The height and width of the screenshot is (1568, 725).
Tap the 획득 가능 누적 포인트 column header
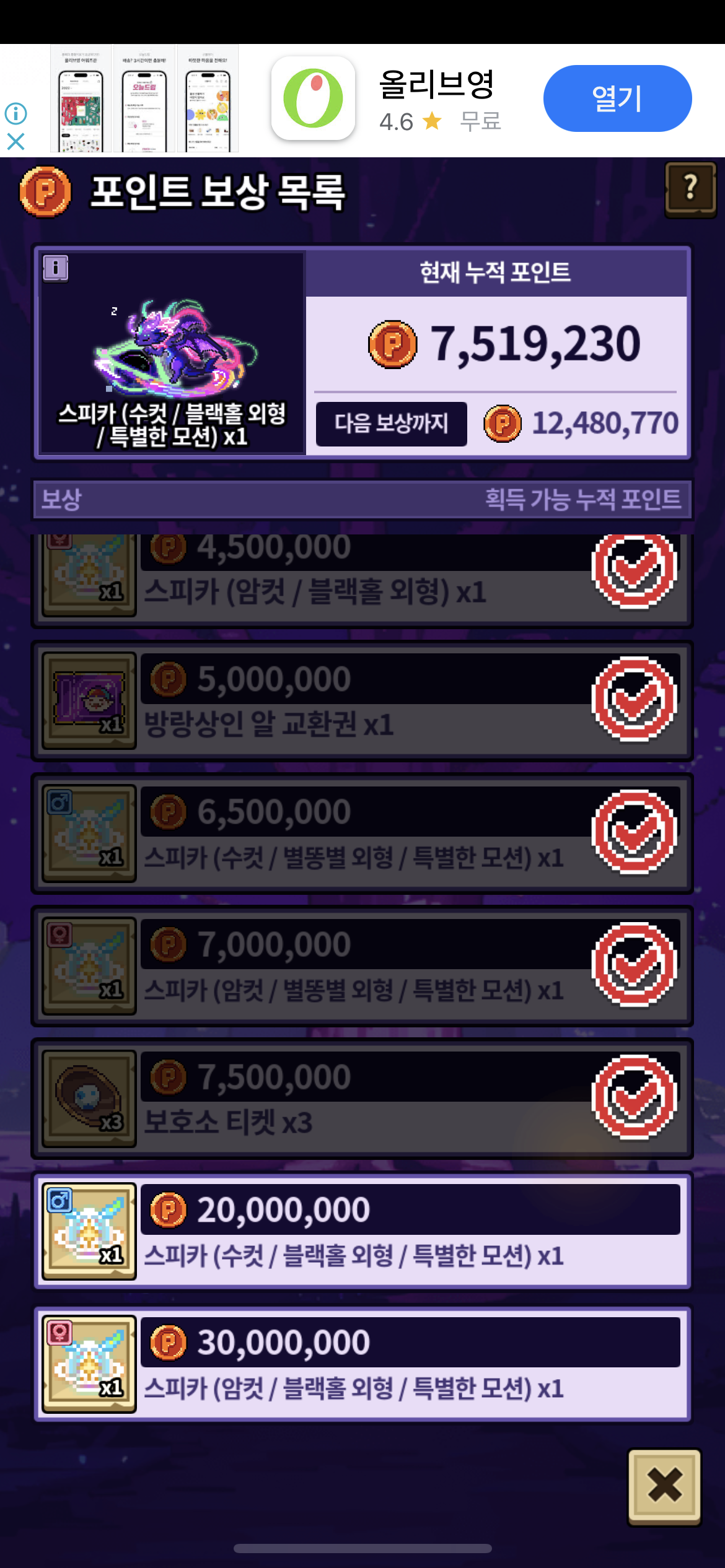pyautogui.click(x=582, y=499)
